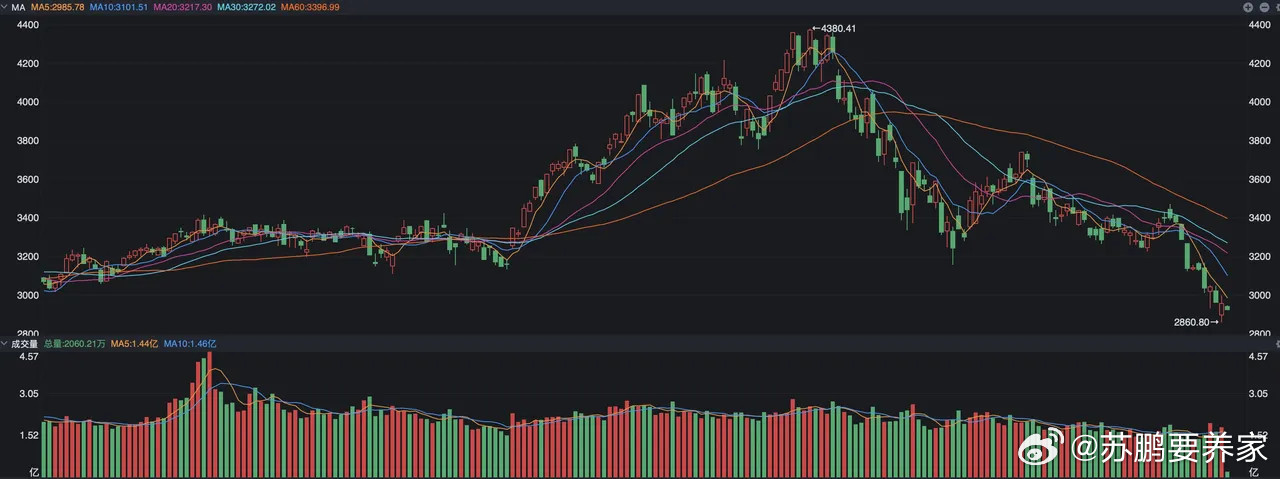Click 4.57 on the left volume axis
The width and height of the screenshot is (1280, 479).
[x=29, y=356]
